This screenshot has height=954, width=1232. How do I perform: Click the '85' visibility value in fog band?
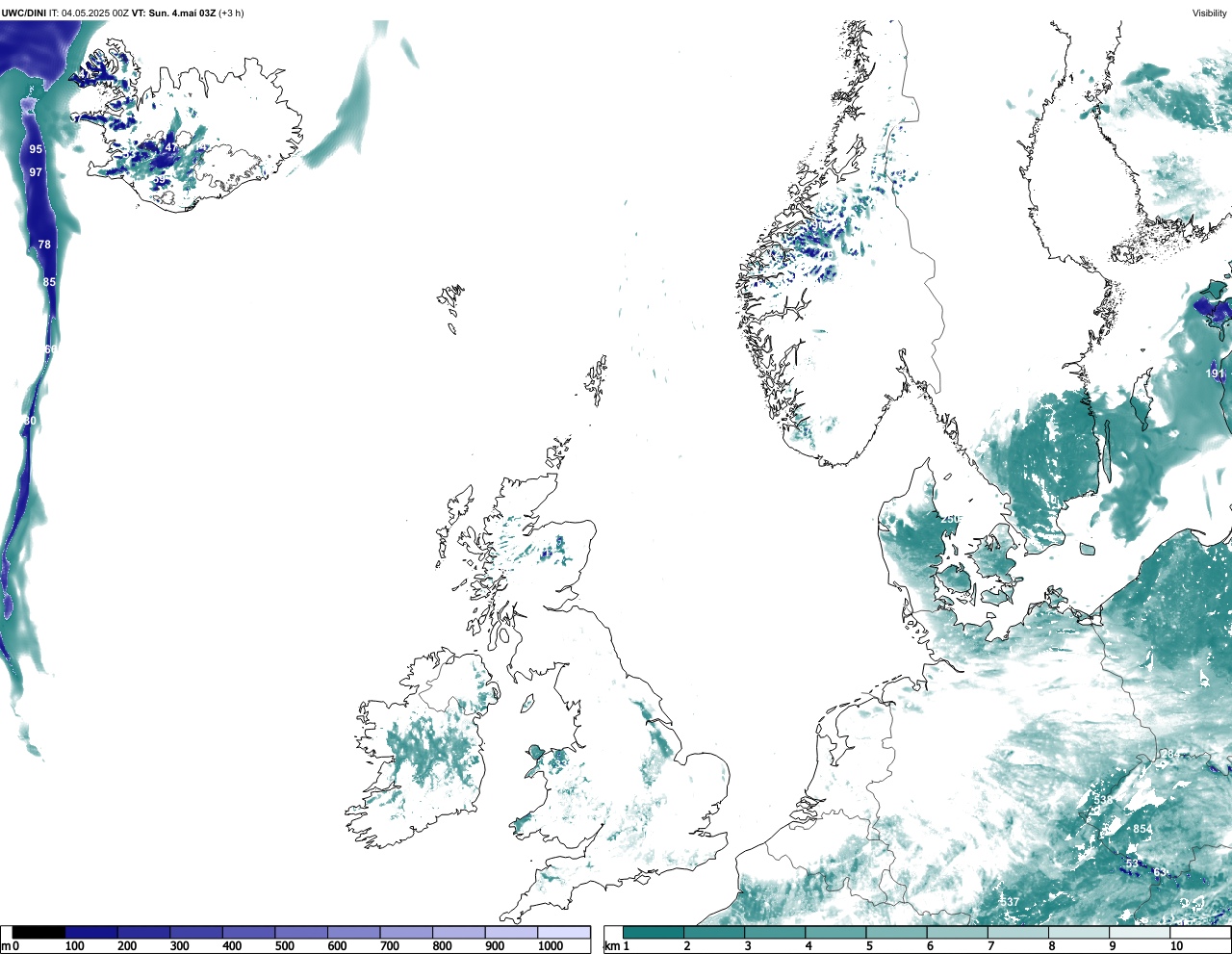(x=49, y=282)
